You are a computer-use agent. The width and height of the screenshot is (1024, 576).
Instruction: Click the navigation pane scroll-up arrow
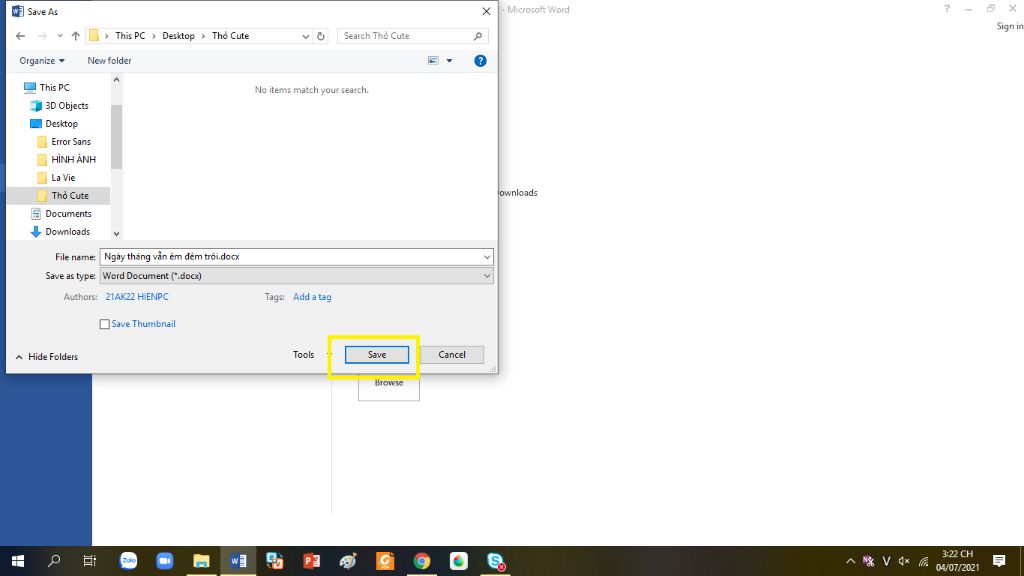[116, 80]
